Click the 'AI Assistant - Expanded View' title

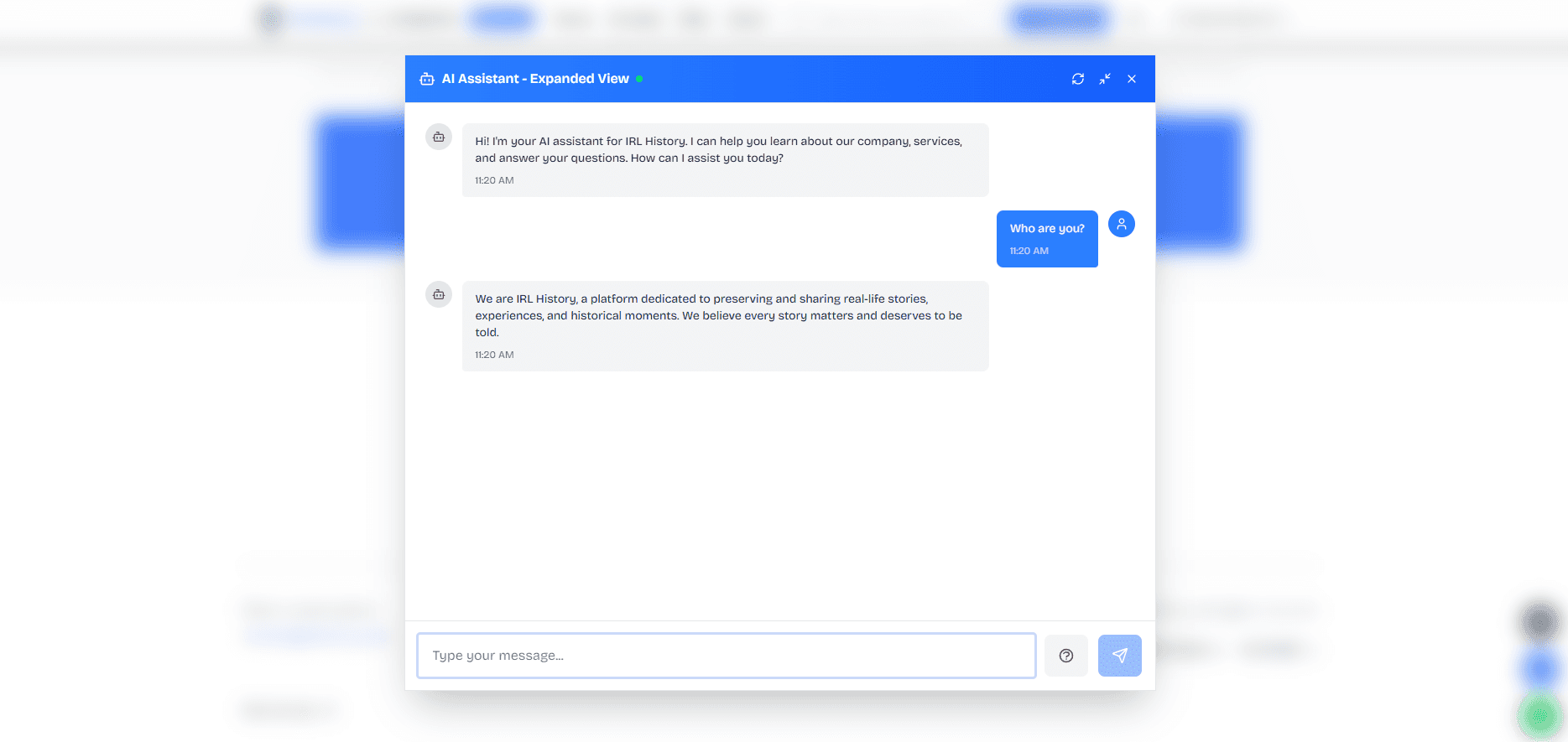pyautogui.click(x=535, y=79)
